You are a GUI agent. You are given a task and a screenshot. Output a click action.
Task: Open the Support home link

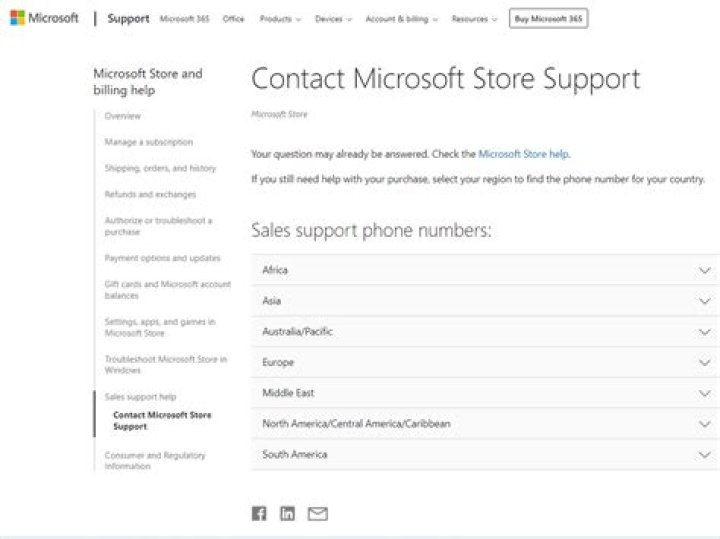pyautogui.click(x=128, y=19)
